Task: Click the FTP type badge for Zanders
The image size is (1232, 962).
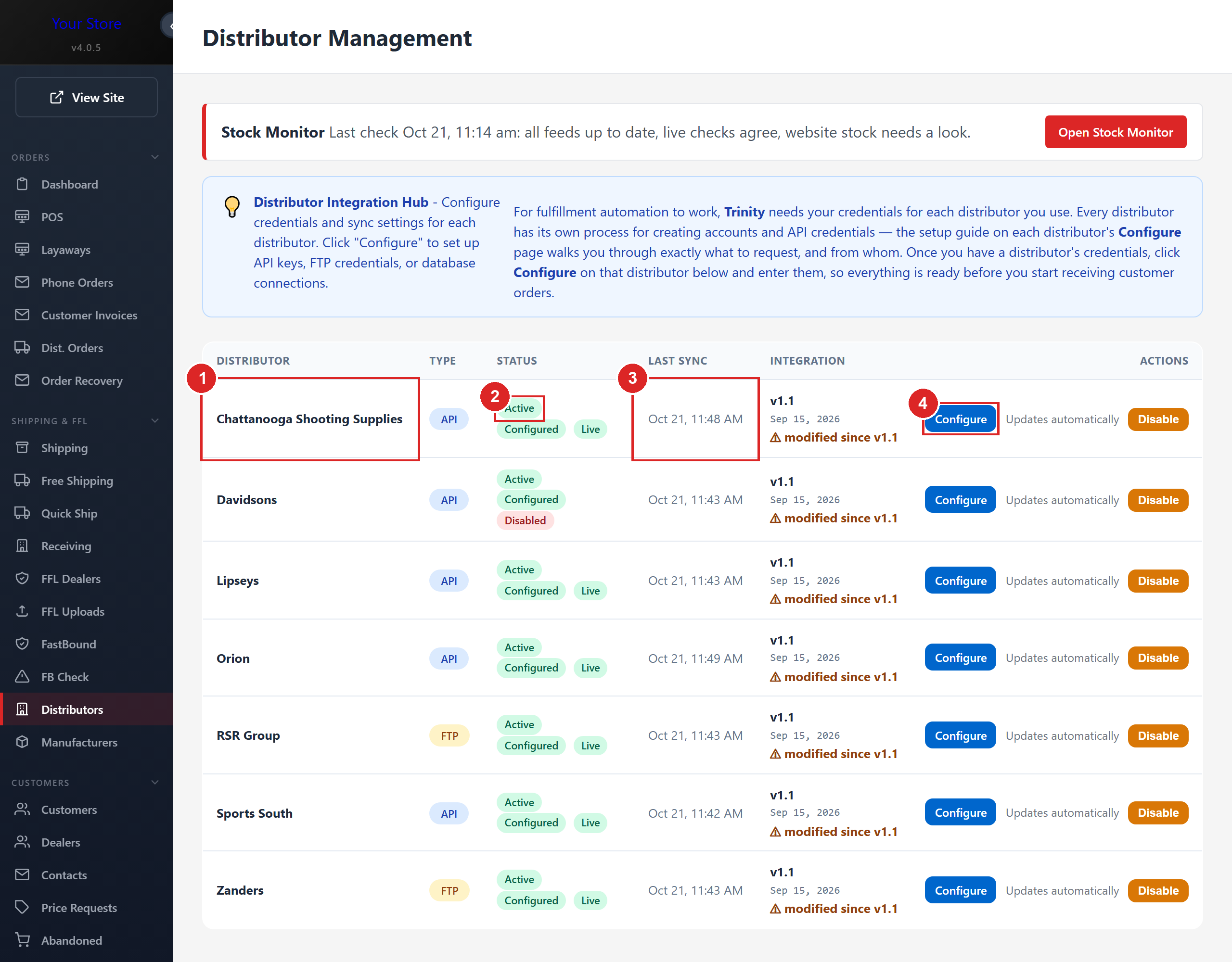Action: [449, 891]
